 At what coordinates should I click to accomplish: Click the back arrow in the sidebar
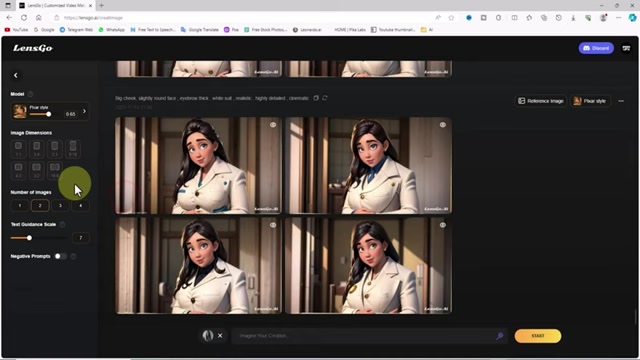tap(16, 75)
